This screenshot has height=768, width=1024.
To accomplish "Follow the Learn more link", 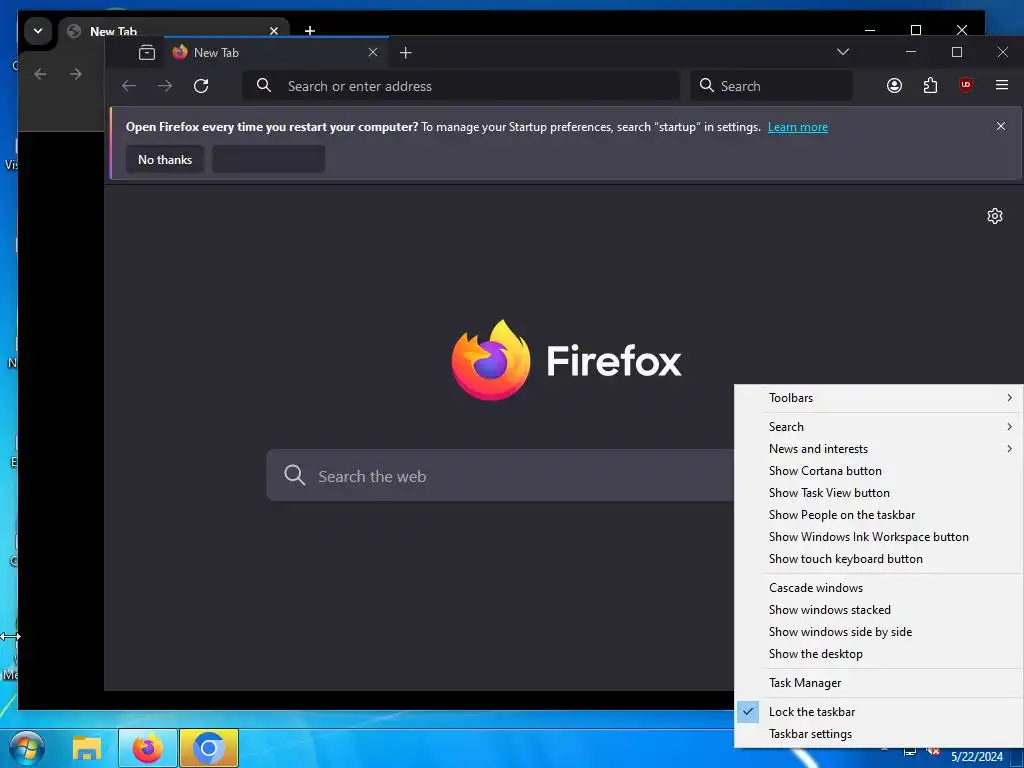I will click(797, 127).
